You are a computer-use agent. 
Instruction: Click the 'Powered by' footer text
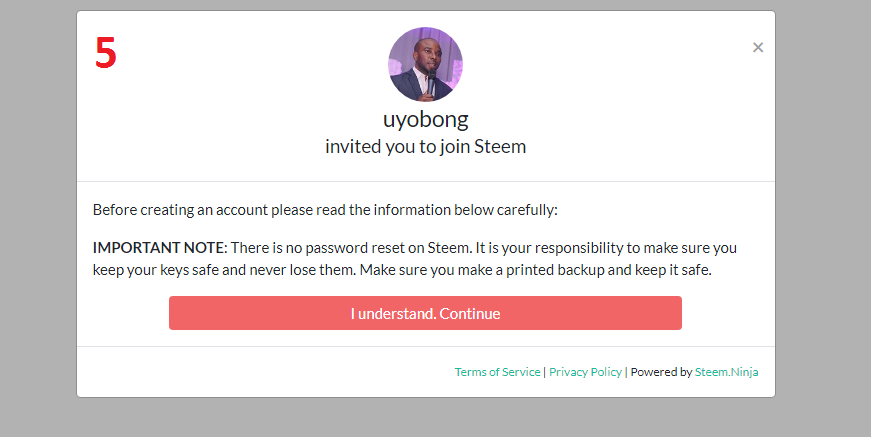point(660,372)
